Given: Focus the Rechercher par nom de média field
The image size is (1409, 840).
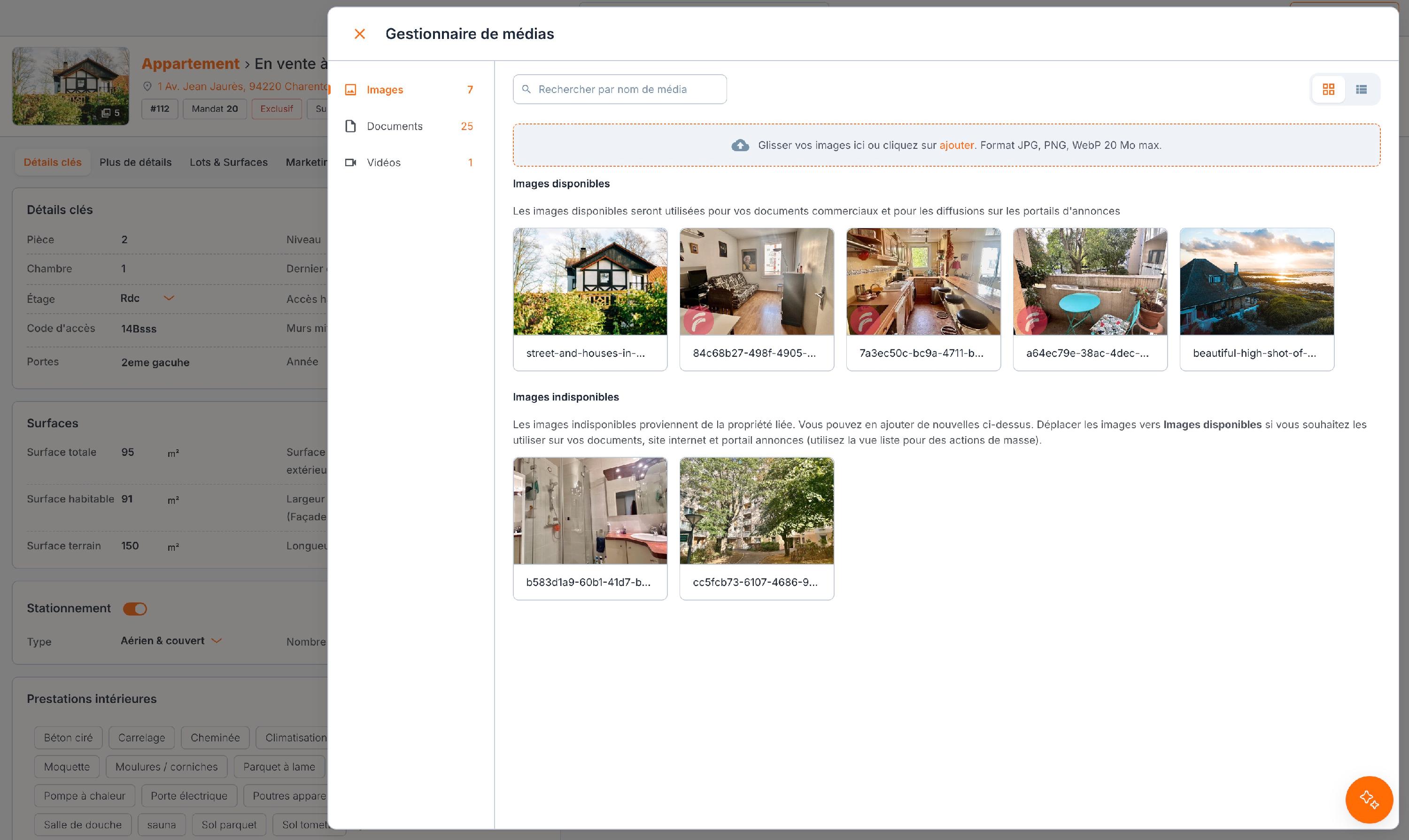Looking at the screenshot, I should pos(620,89).
